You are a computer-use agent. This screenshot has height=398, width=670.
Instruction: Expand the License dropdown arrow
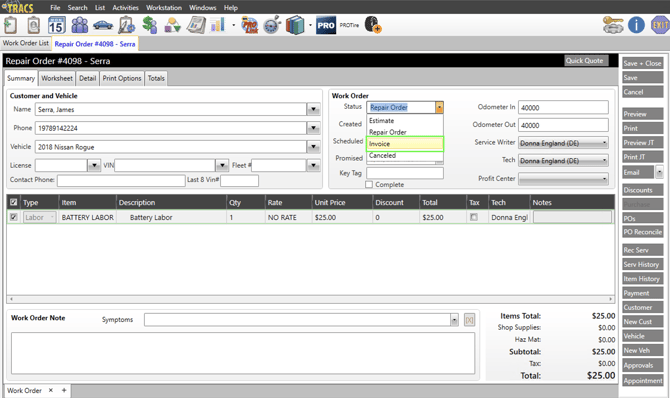[94, 165]
